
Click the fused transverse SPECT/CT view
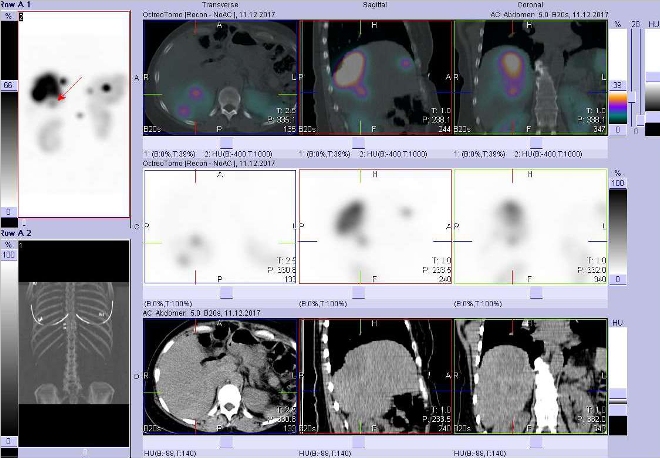pyautogui.click(x=220, y=78)
